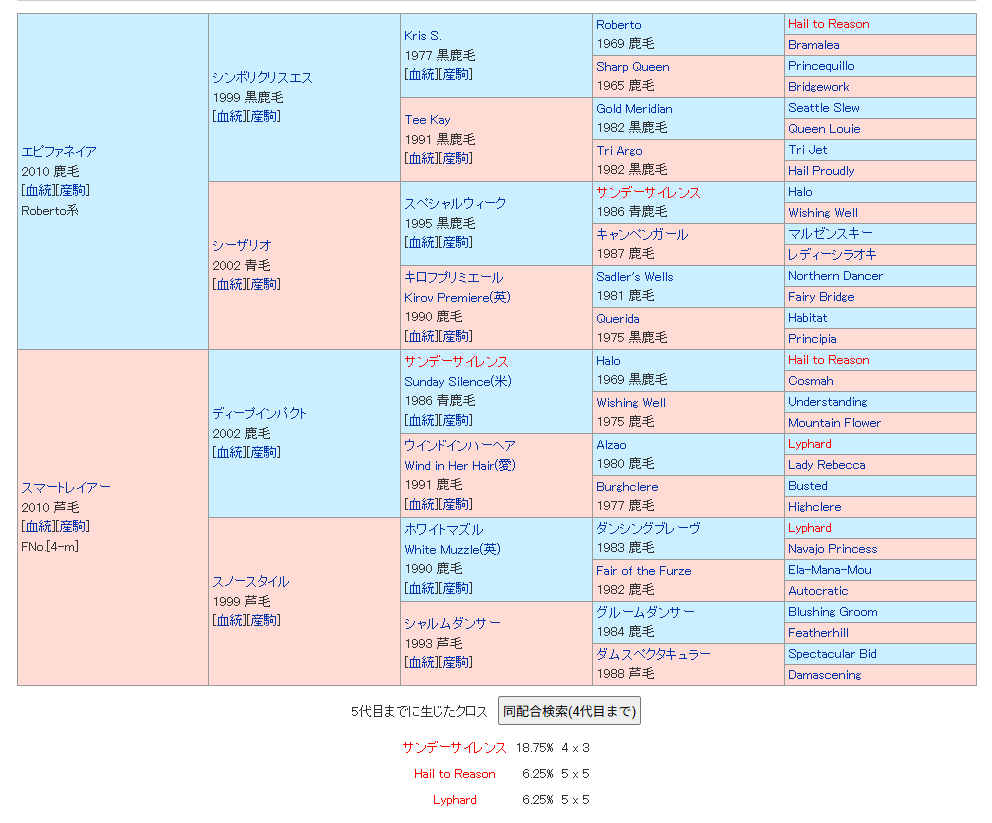The image size is (992, 823).
Task: Open the Bramalea link
Action: click(814, 45)
